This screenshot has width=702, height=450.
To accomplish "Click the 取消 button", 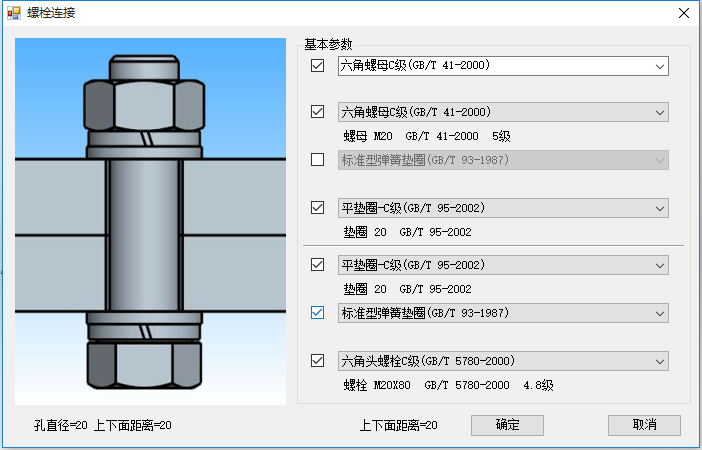I will point(644,425).
